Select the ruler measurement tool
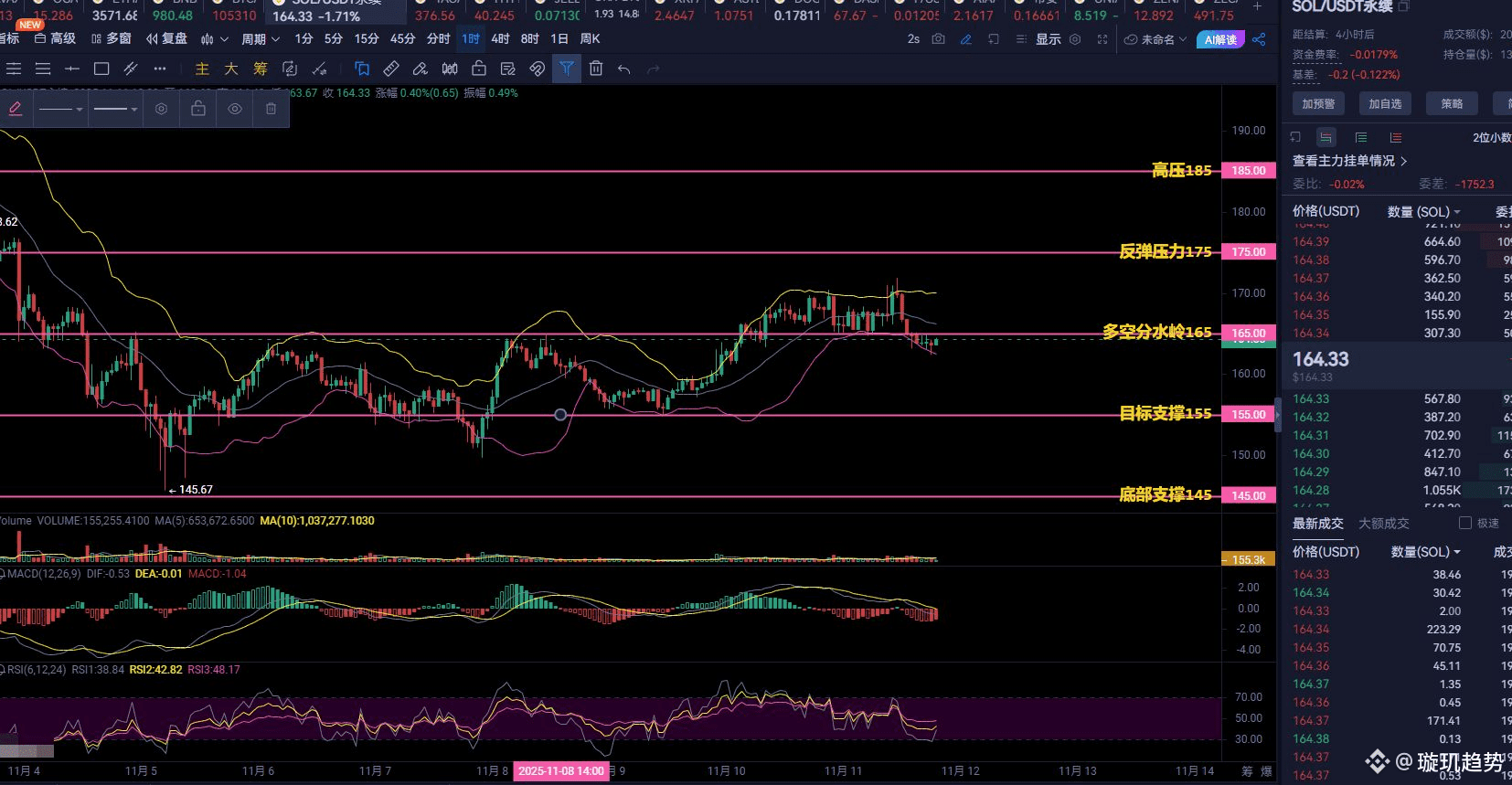 391,69
